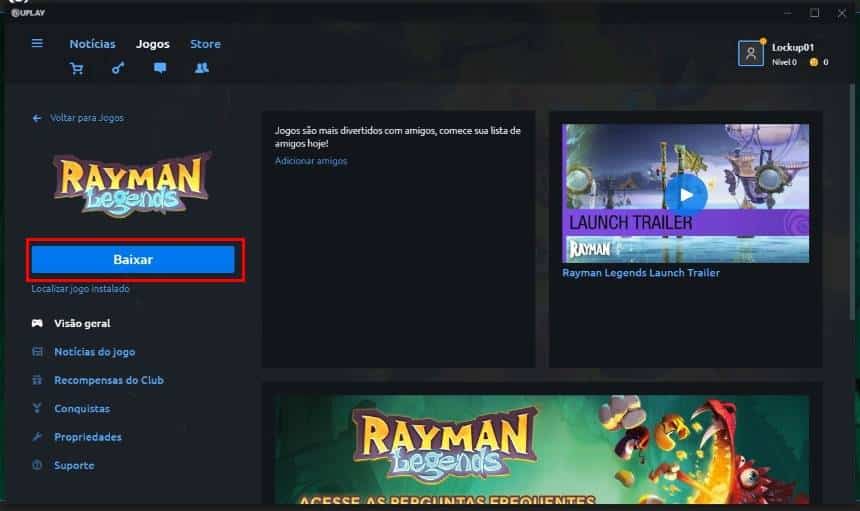The image size is (860, 511).
Task: Click the Nível 0 level text
Action: (784, 63)
